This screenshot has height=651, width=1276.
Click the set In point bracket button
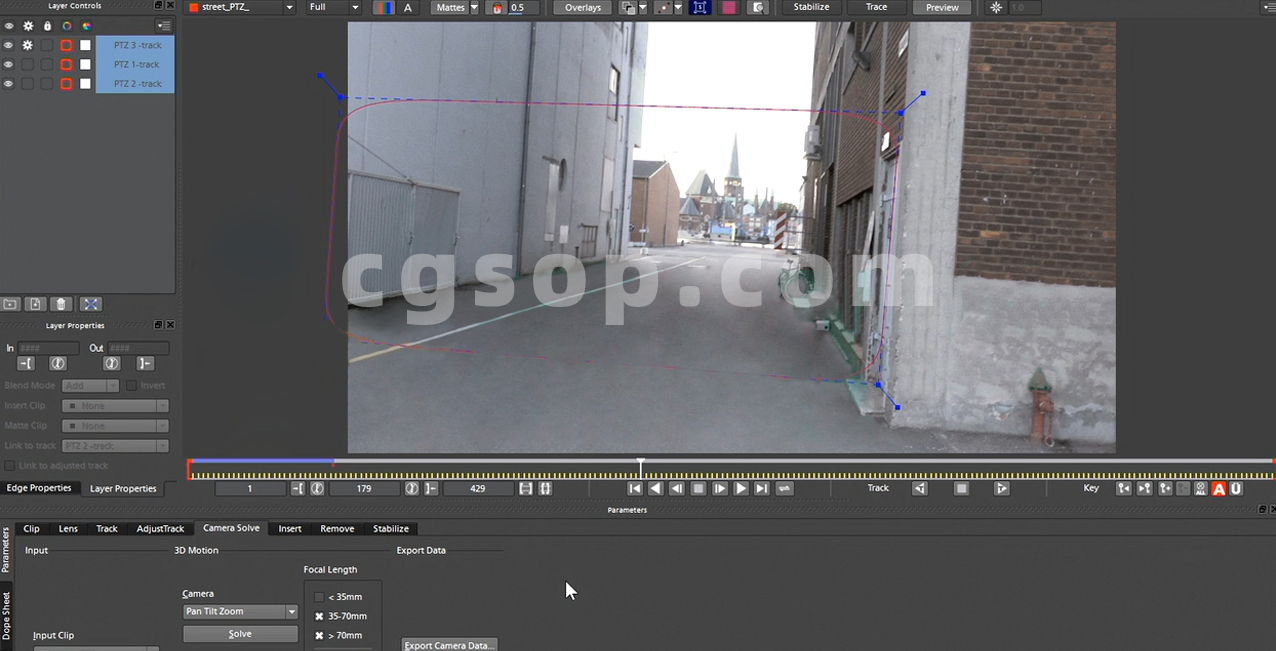(298, 488)
